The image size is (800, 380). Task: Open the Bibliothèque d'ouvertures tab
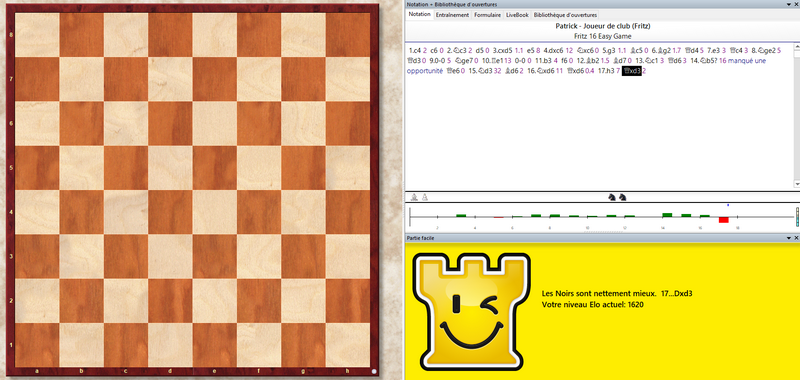[565, 15]
